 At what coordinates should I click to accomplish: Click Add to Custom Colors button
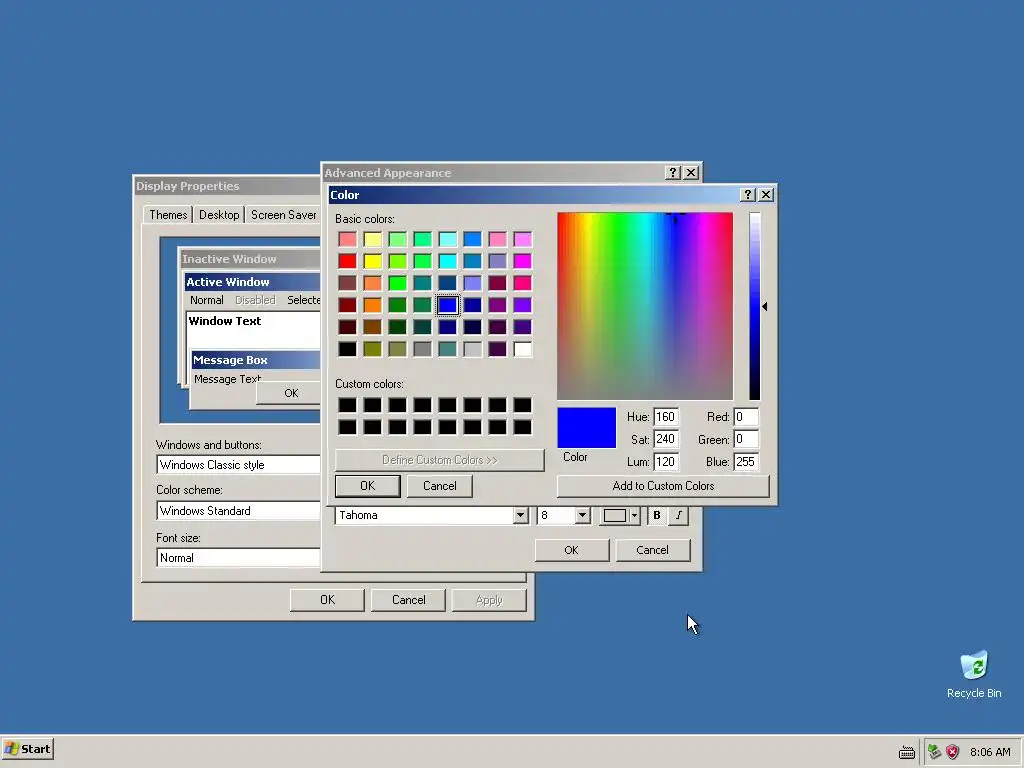tap(663, 486)
